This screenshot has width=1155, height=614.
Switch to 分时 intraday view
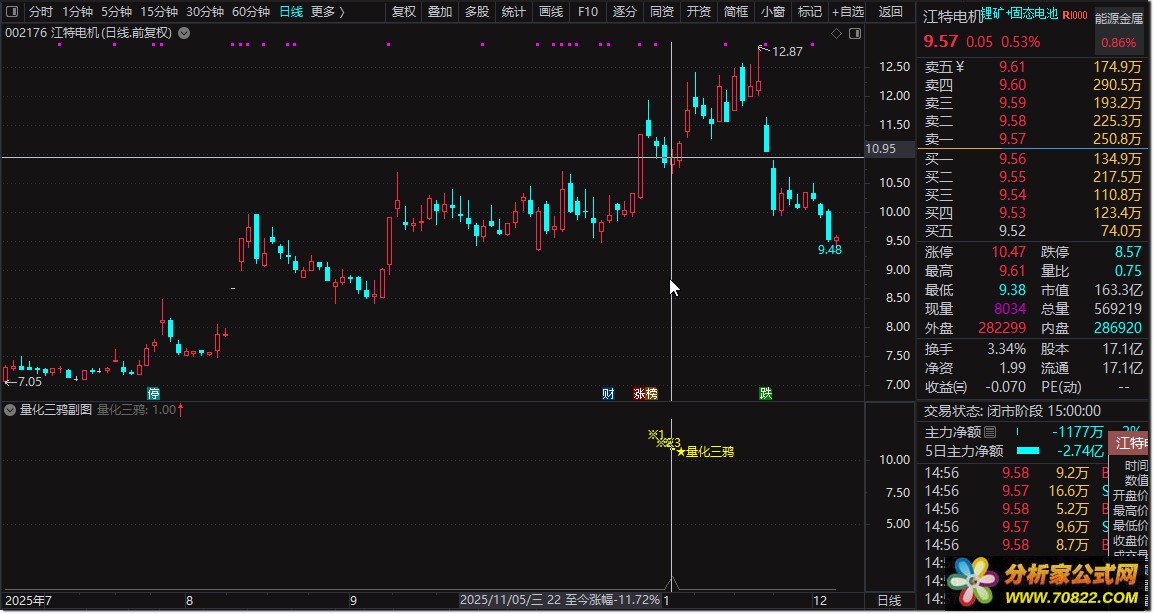pos(41,12)
